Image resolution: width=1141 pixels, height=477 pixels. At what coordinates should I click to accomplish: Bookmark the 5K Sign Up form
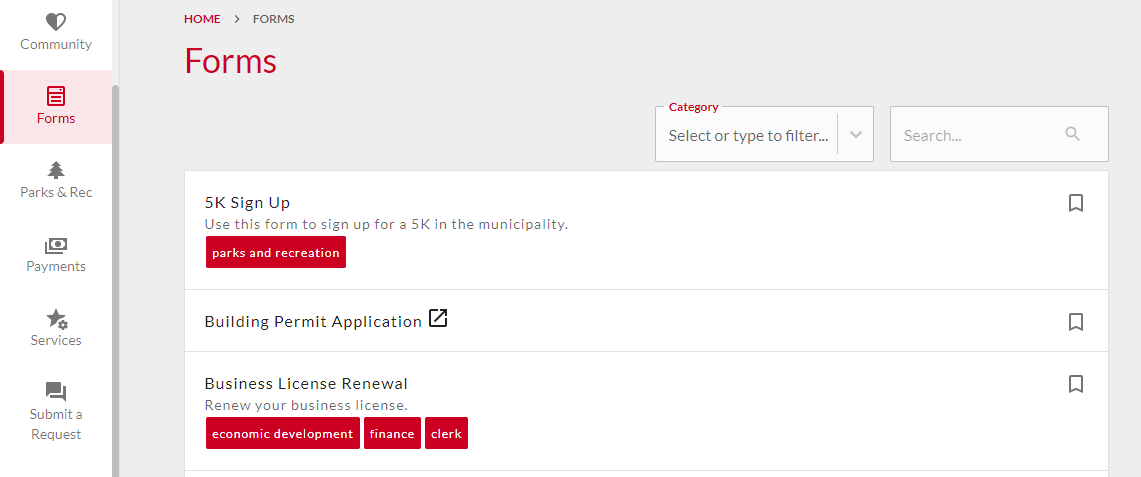pyautogui.click(x=1076, y=203)
